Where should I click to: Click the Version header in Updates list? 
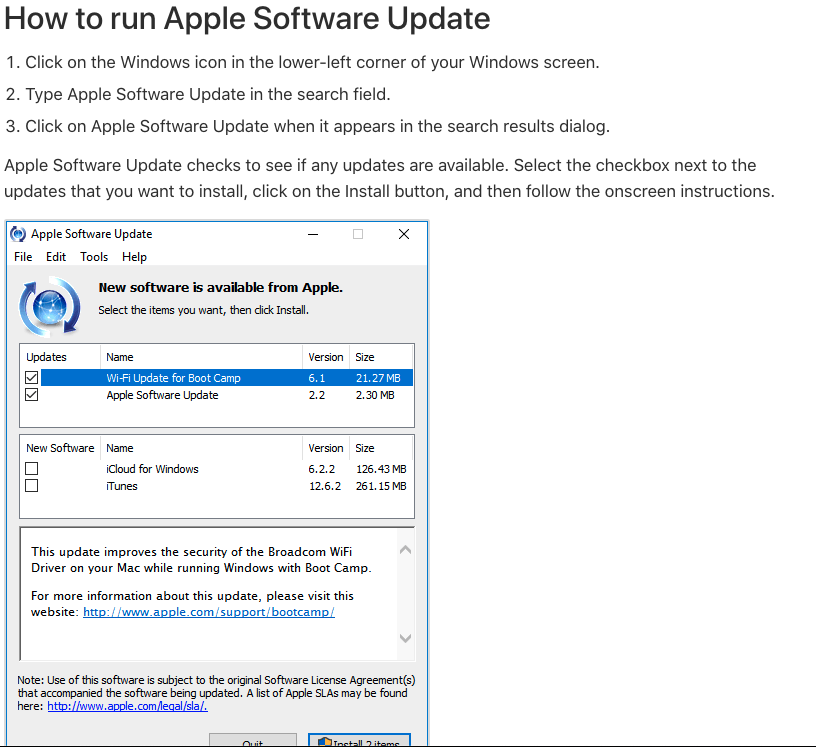pyautogui.click(x=325, y=357)
